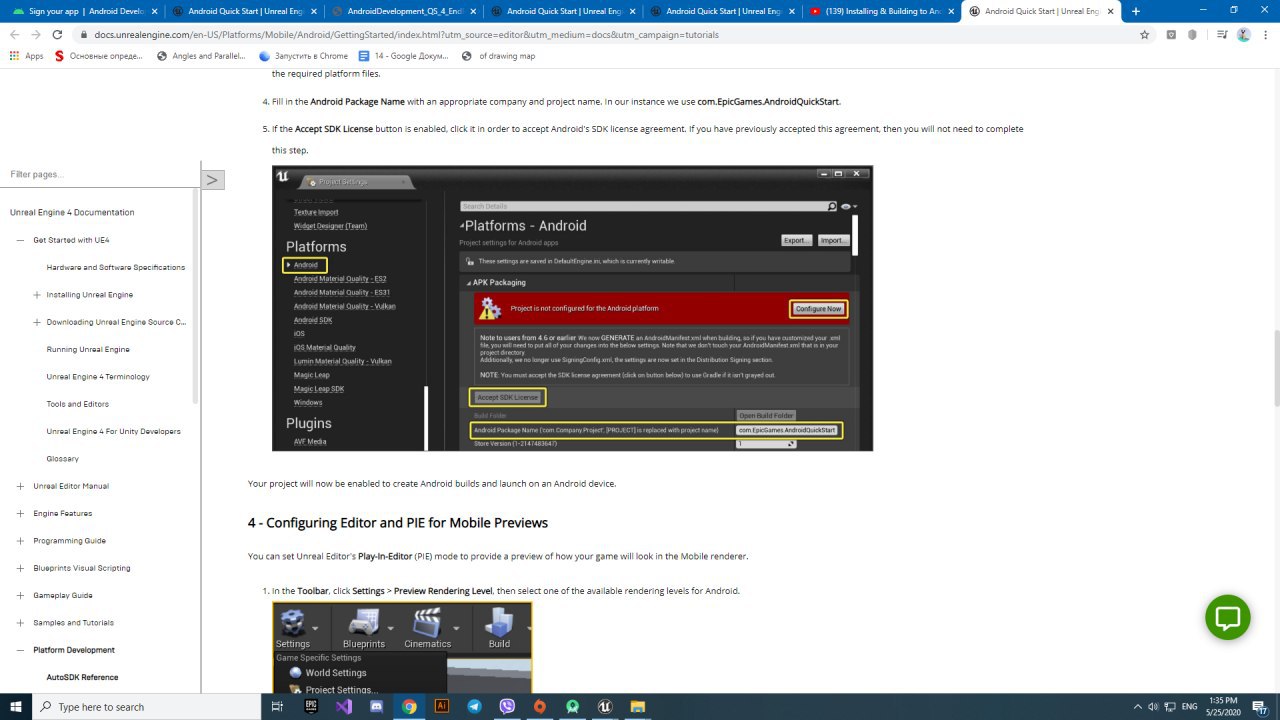Open the Chrome profile avatar
This screenshot has height=720, width=1280.
coord(1244,34)
